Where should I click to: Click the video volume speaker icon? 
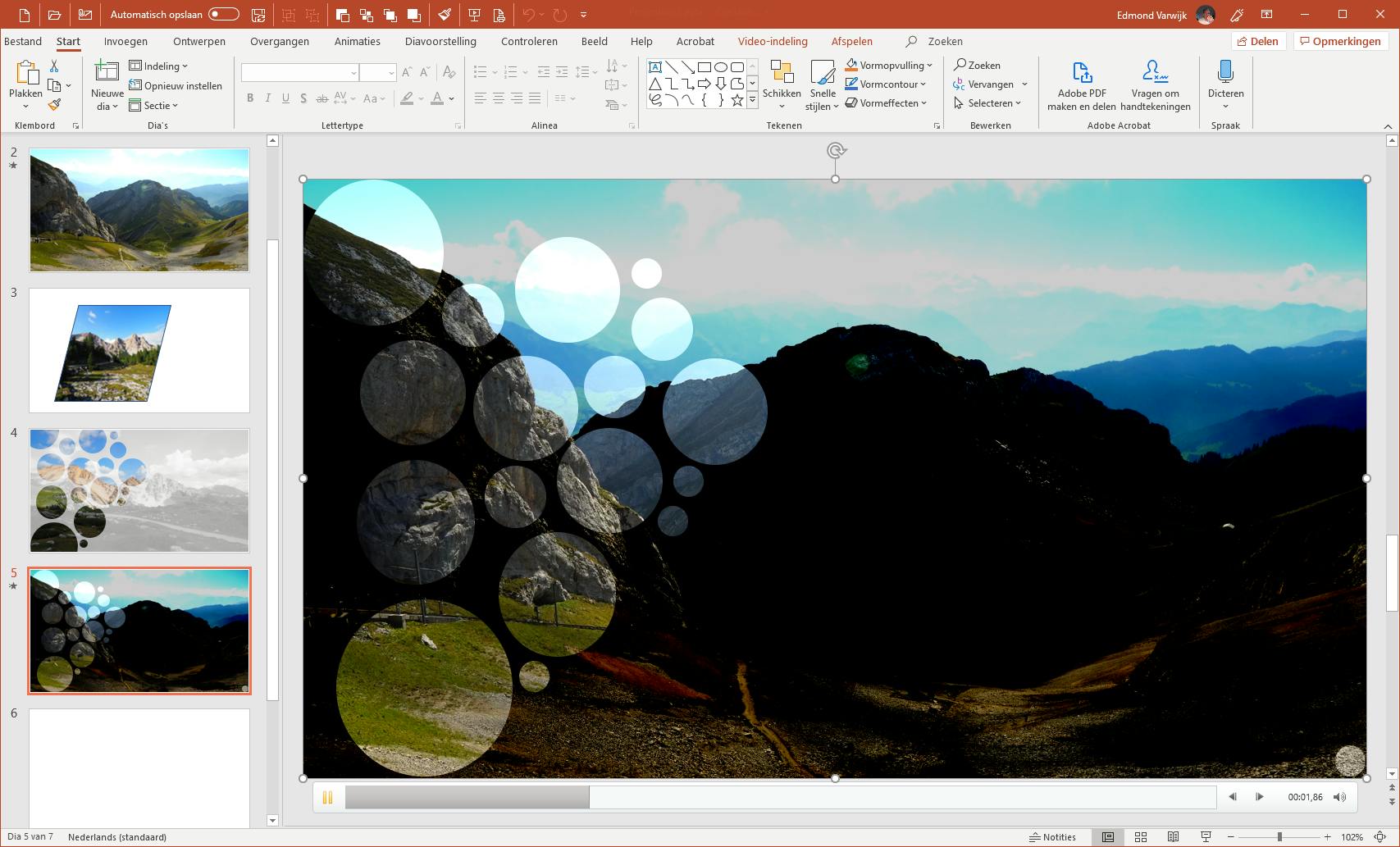(x=1339, y=797)
